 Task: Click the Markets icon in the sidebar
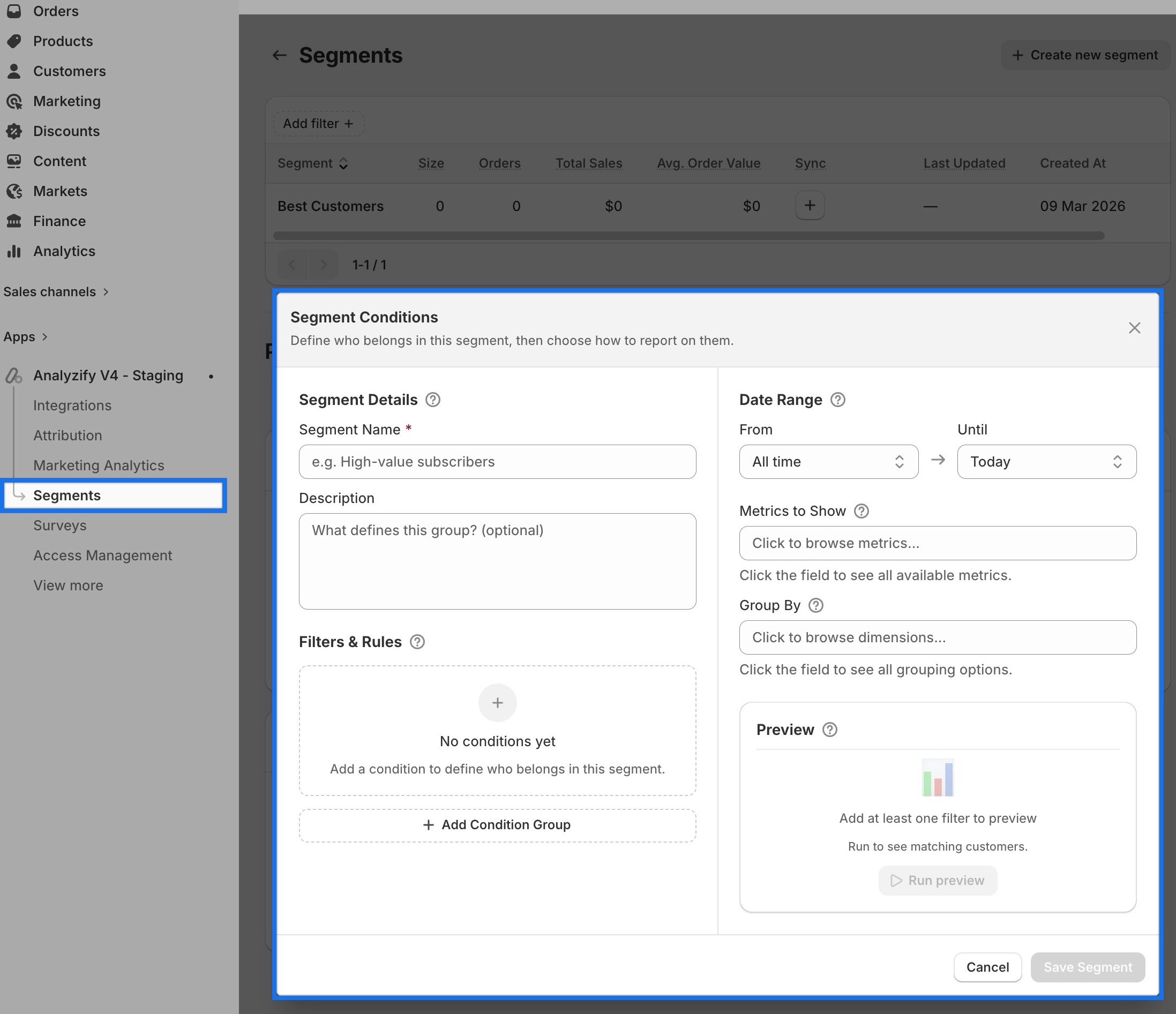14,191
